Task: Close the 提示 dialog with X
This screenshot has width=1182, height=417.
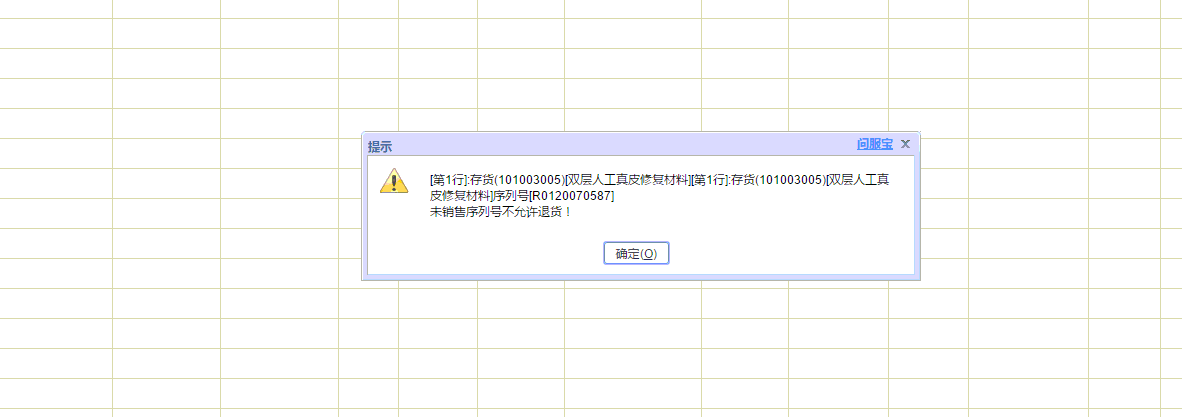Action: point(905,144)
